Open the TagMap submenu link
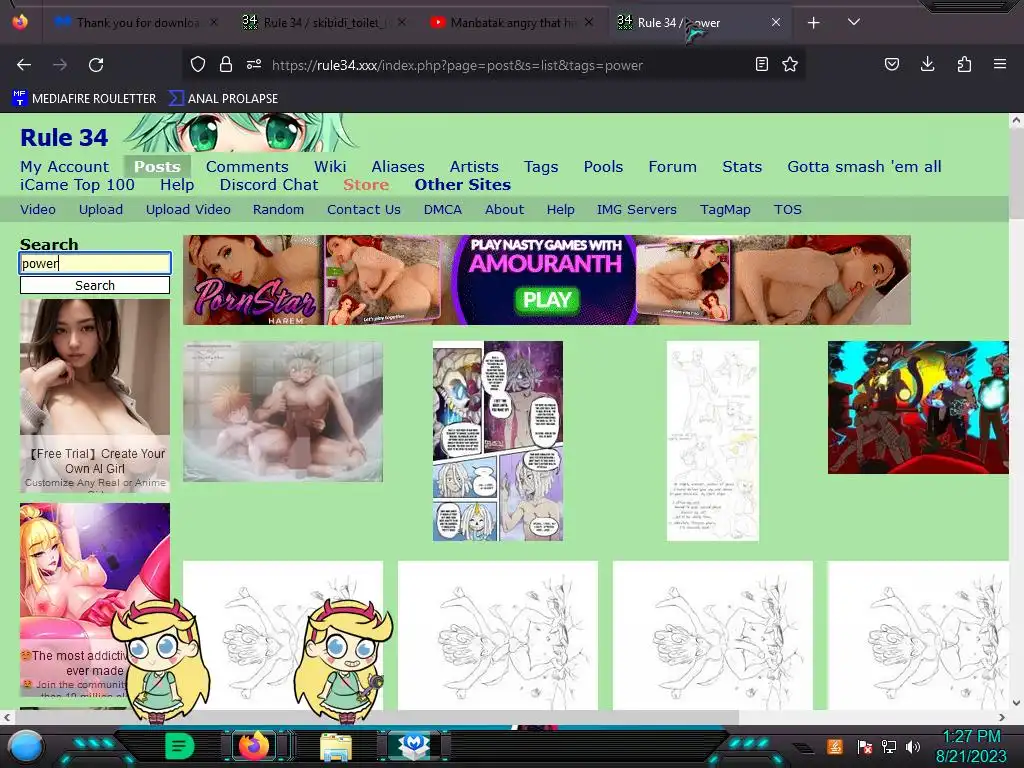Image resolution: width=1024 pixels, height=768 pixels. tap(725, 210)
